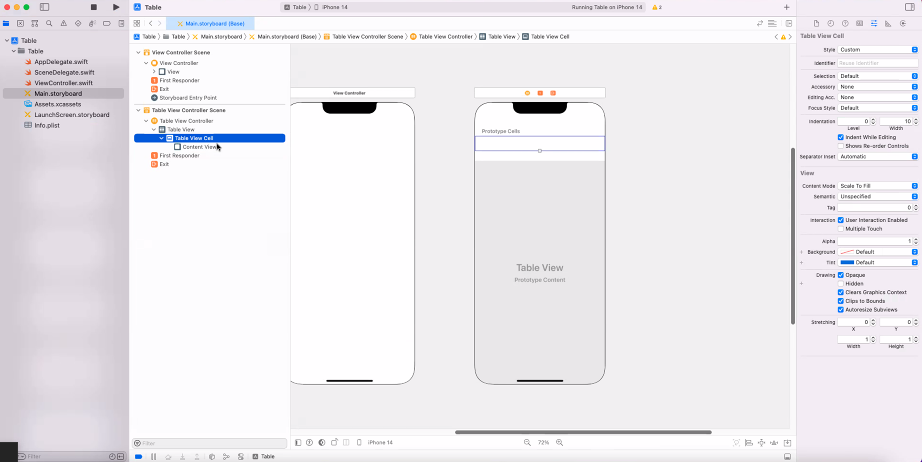The width and height of the screenshot is (922, 462).
Task: Toggle the Opaque drawing checkbox
Action: (x=841, y=275)
